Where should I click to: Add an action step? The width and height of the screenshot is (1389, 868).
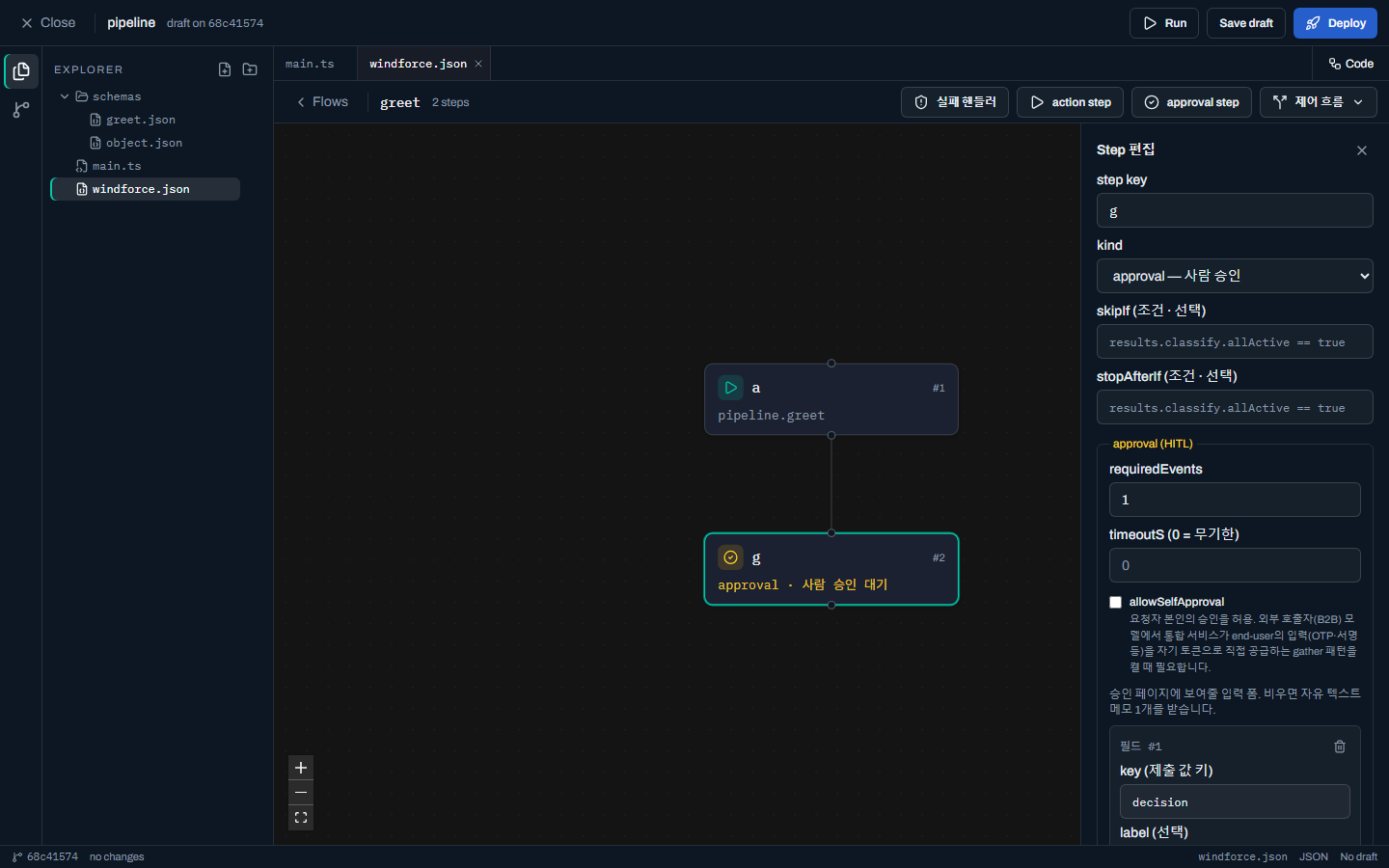pyautogui.click(x=1071, y=102)
